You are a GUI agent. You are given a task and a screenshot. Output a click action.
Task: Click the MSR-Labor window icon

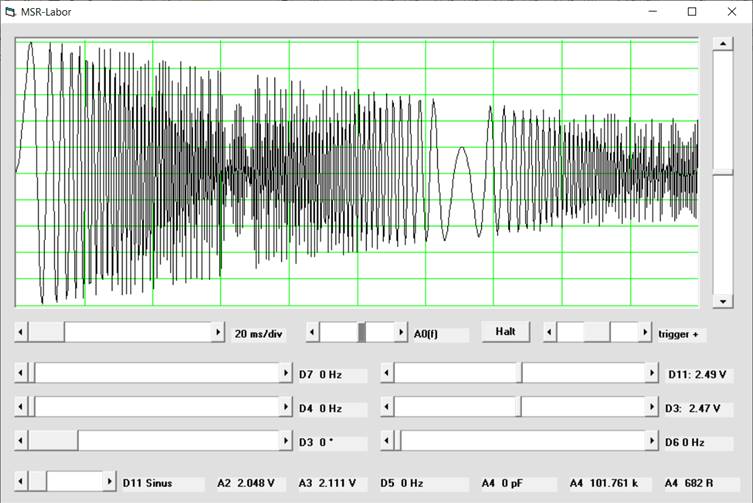tap(11, 12)
